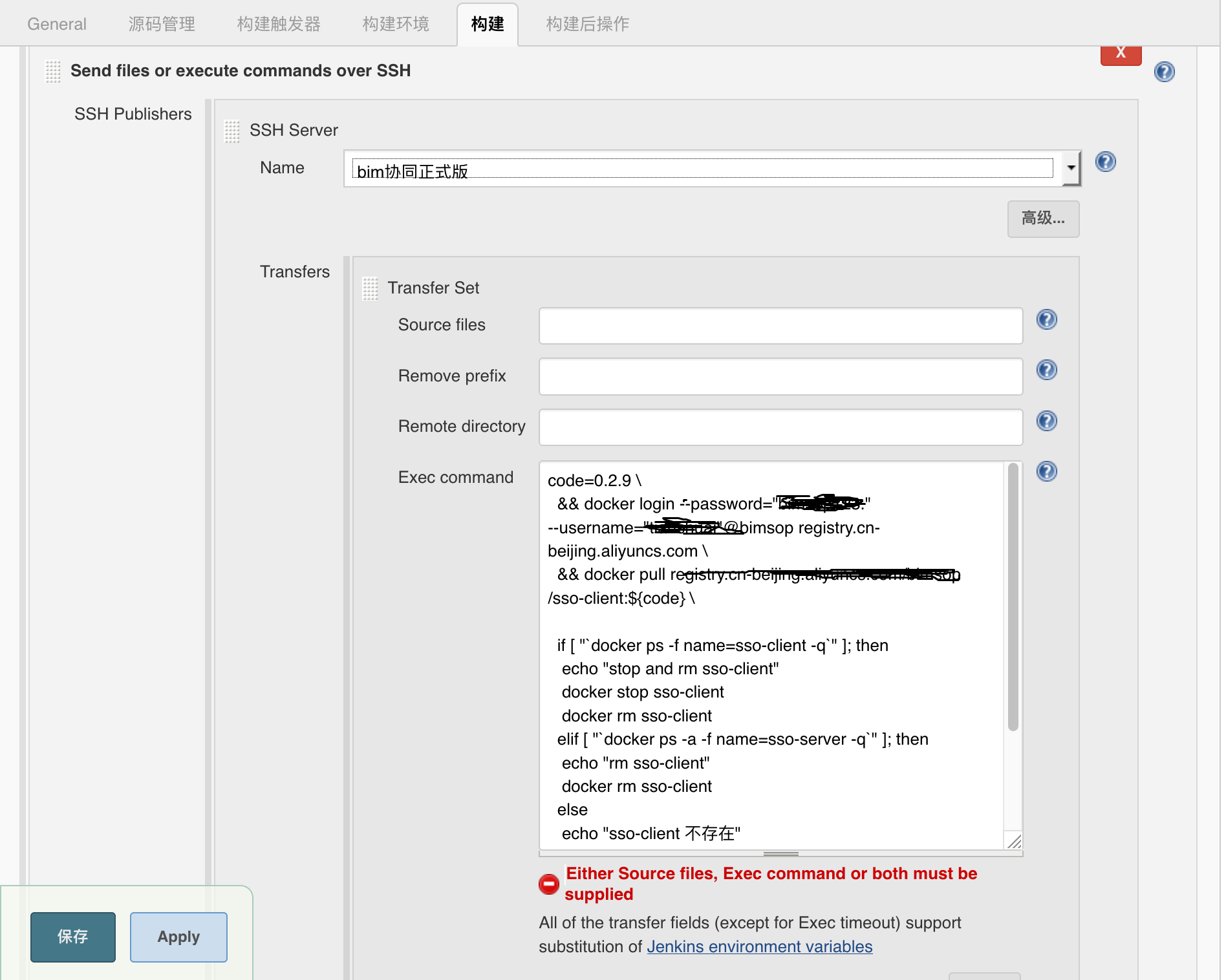The height and width of the screenshot is (980, 1226).
Task: Click the red error icon by the warning
Action: click(549, 884)
